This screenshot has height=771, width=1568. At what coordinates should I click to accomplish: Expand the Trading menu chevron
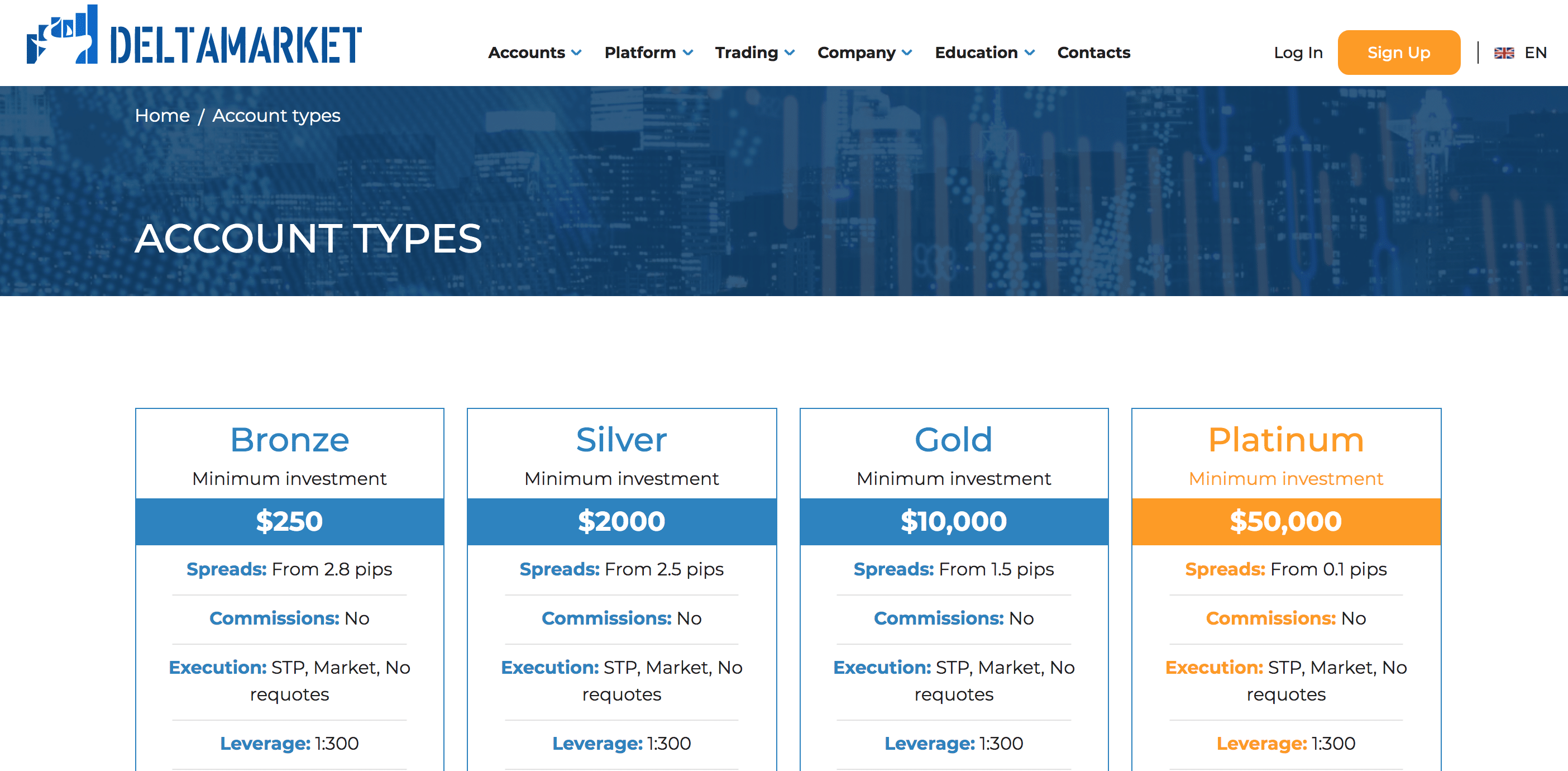pos(790,53)
